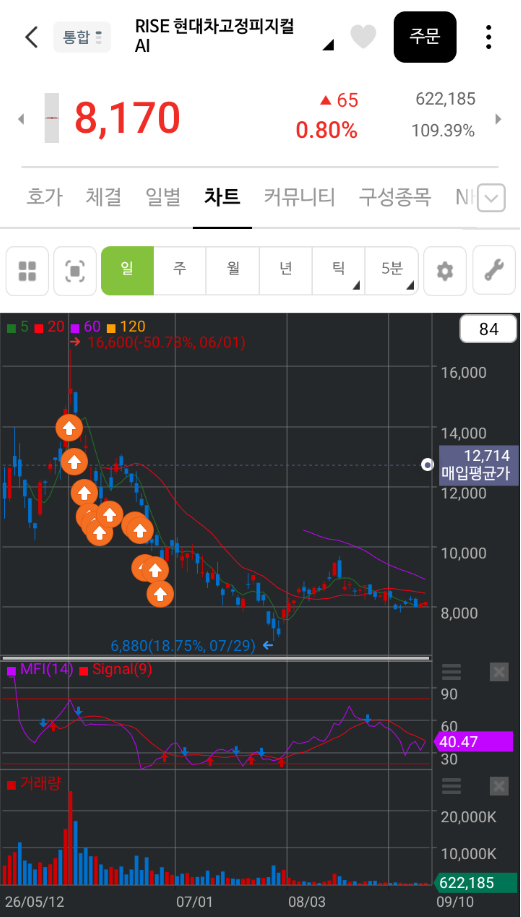This screenshot has width=521, height=917.
Task: Open the chart wrench tools icon
Action: coord(494,271)
